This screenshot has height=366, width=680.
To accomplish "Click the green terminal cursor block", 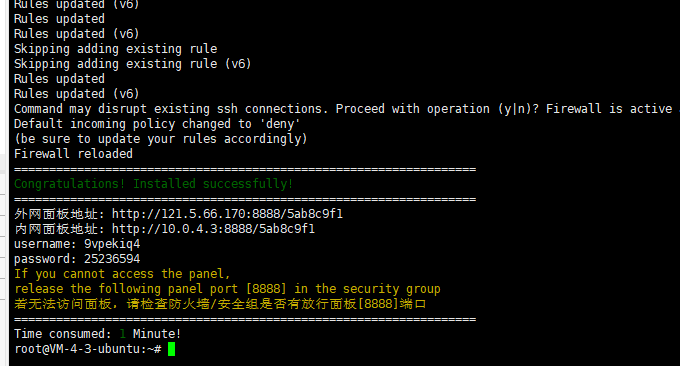I will 171,349.
